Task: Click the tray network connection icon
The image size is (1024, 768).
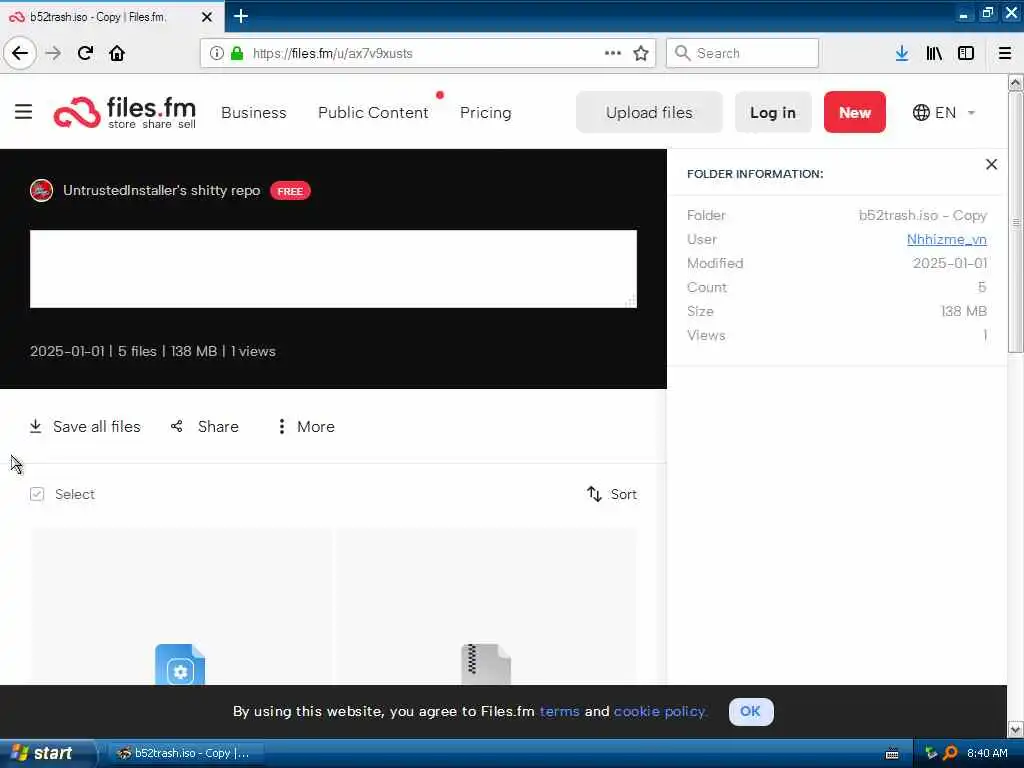Action: point(931,753)
